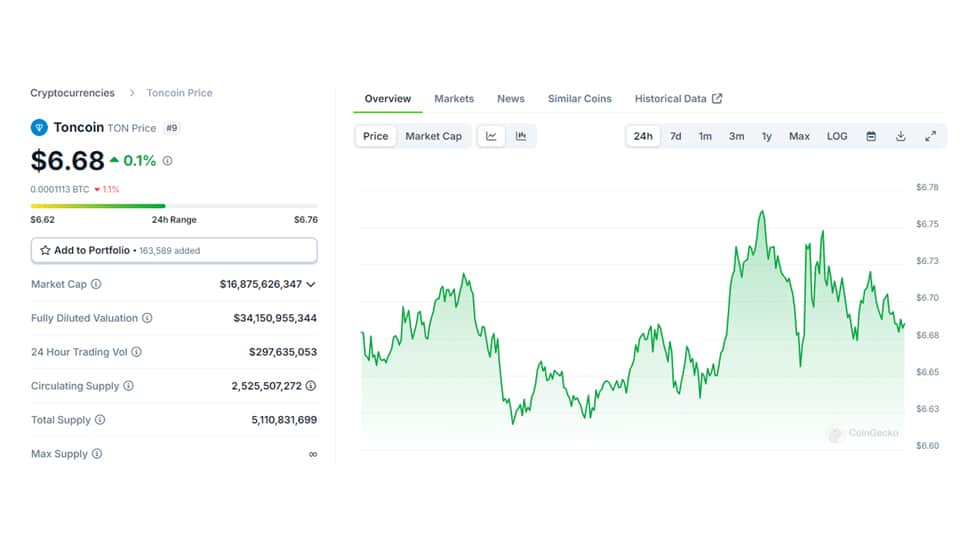
Task: Open price change info icon beside 0.1%
Action: [167, 160]
